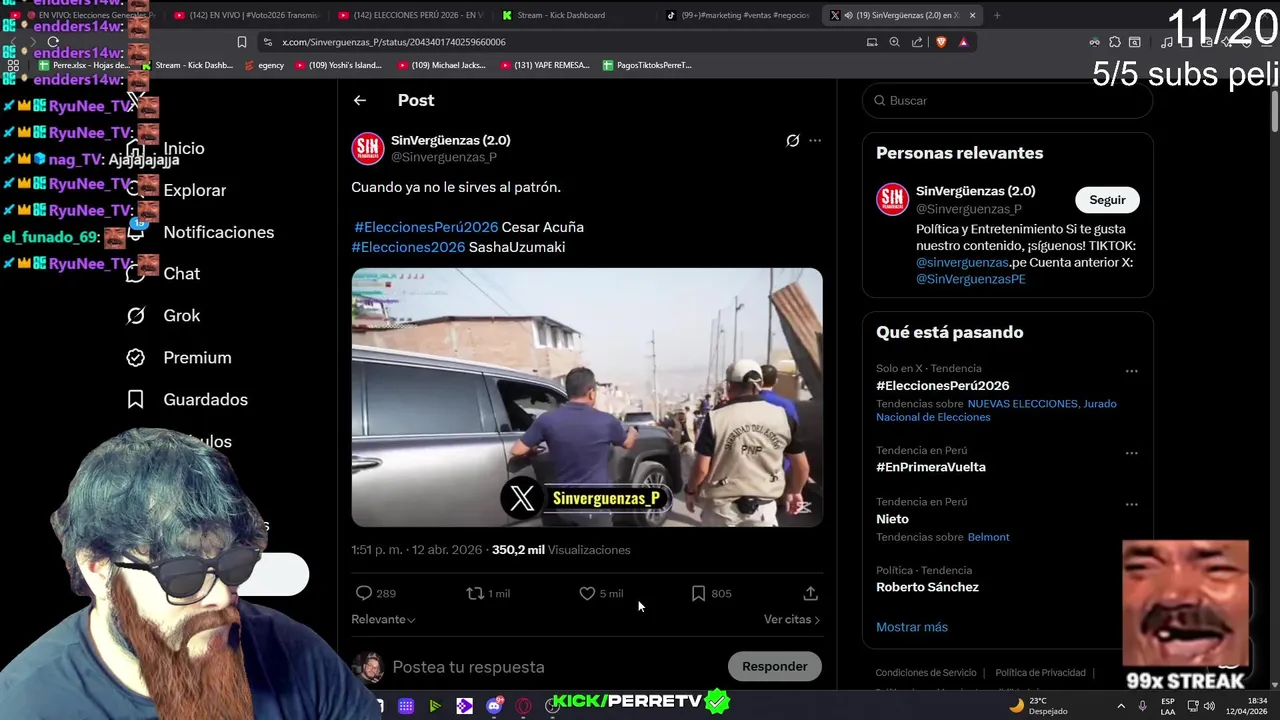Viewport: 1280px width, 720px height.
Task: Click the share icon in the address bar
Action: (917, 42)
